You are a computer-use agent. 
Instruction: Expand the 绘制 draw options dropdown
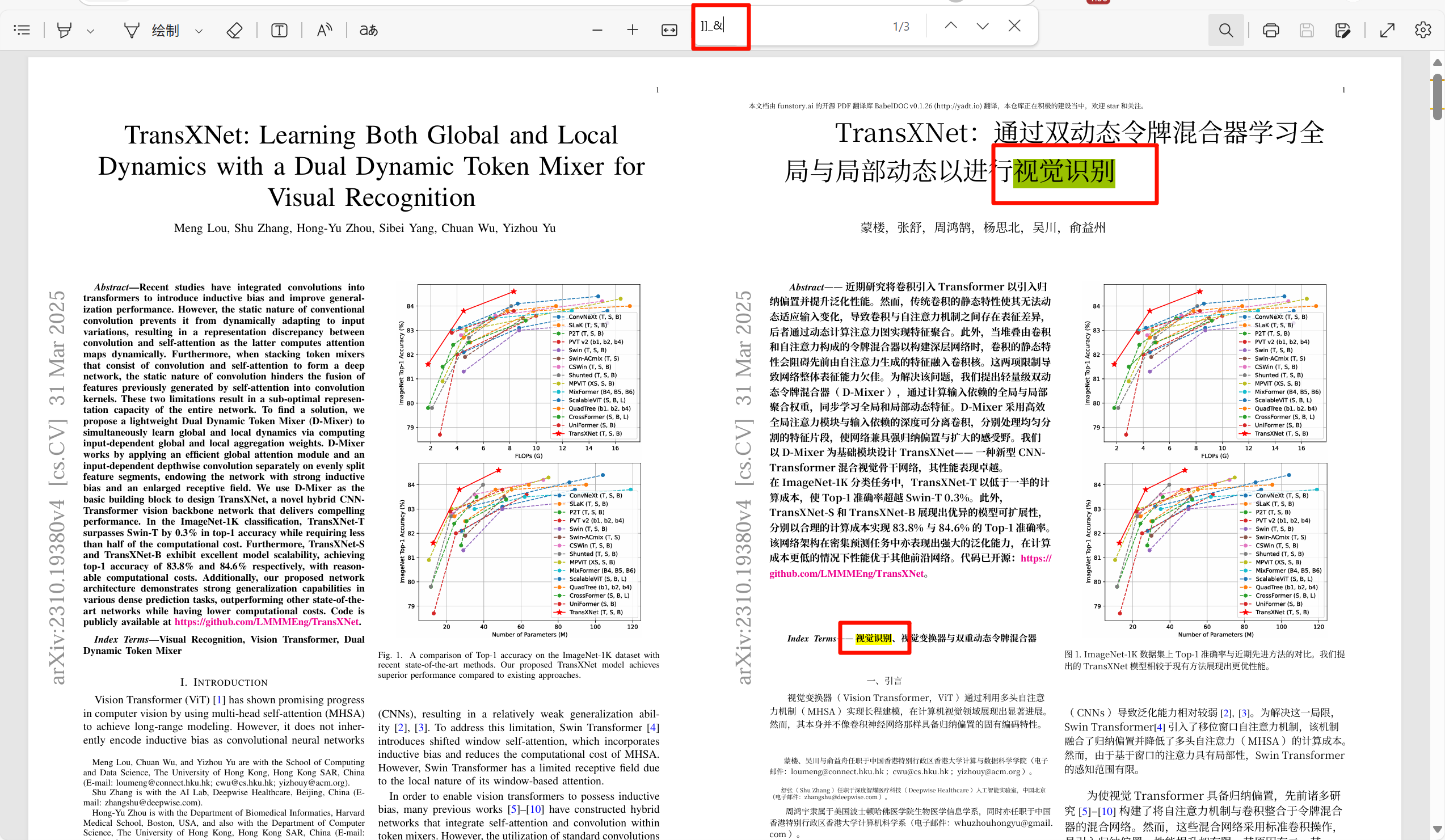pos(199,31)
